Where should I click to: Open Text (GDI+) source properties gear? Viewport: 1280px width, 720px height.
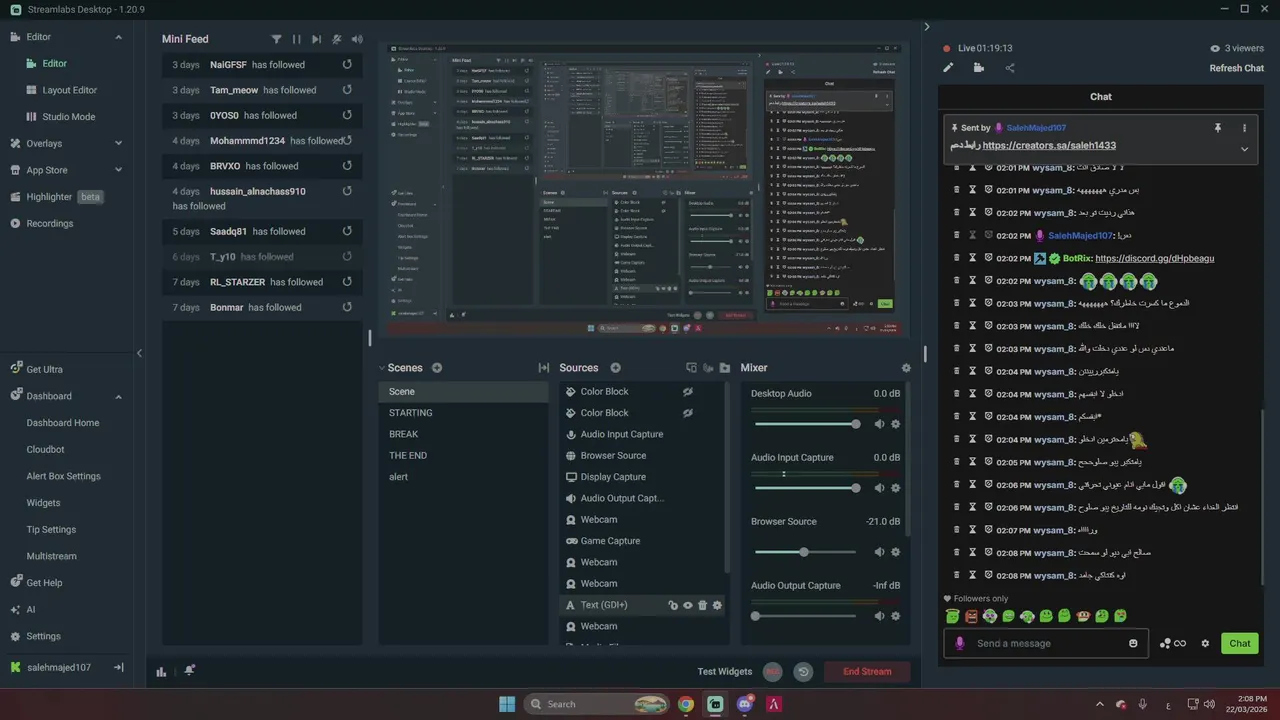point(717,605)
